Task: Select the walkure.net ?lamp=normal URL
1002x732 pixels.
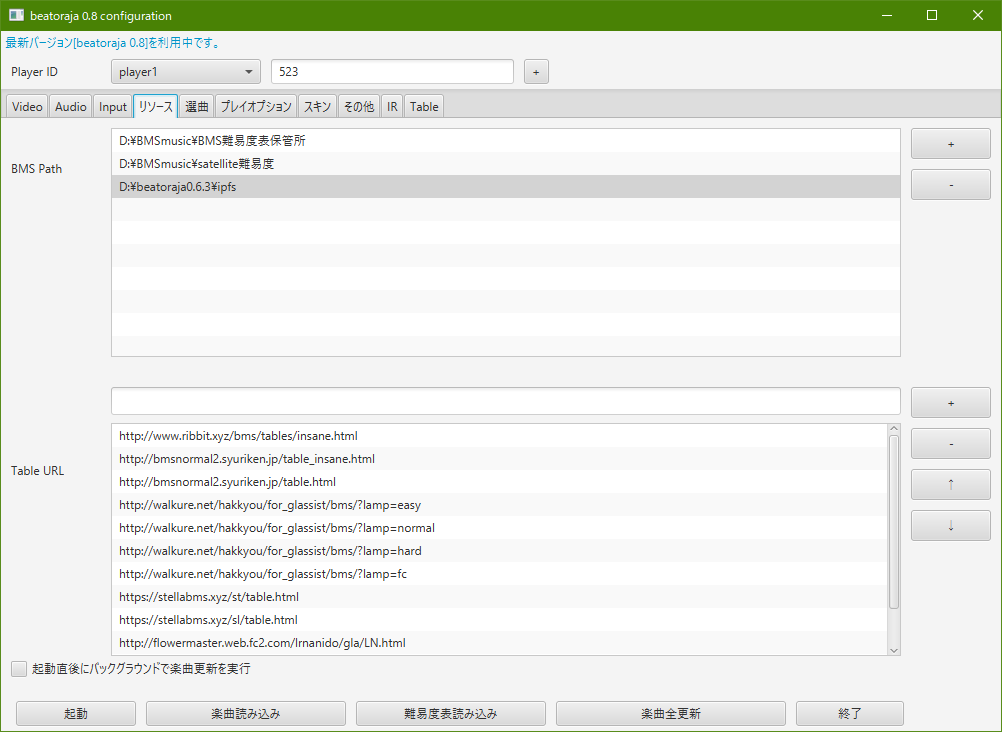Action: (x=500, y=528)
